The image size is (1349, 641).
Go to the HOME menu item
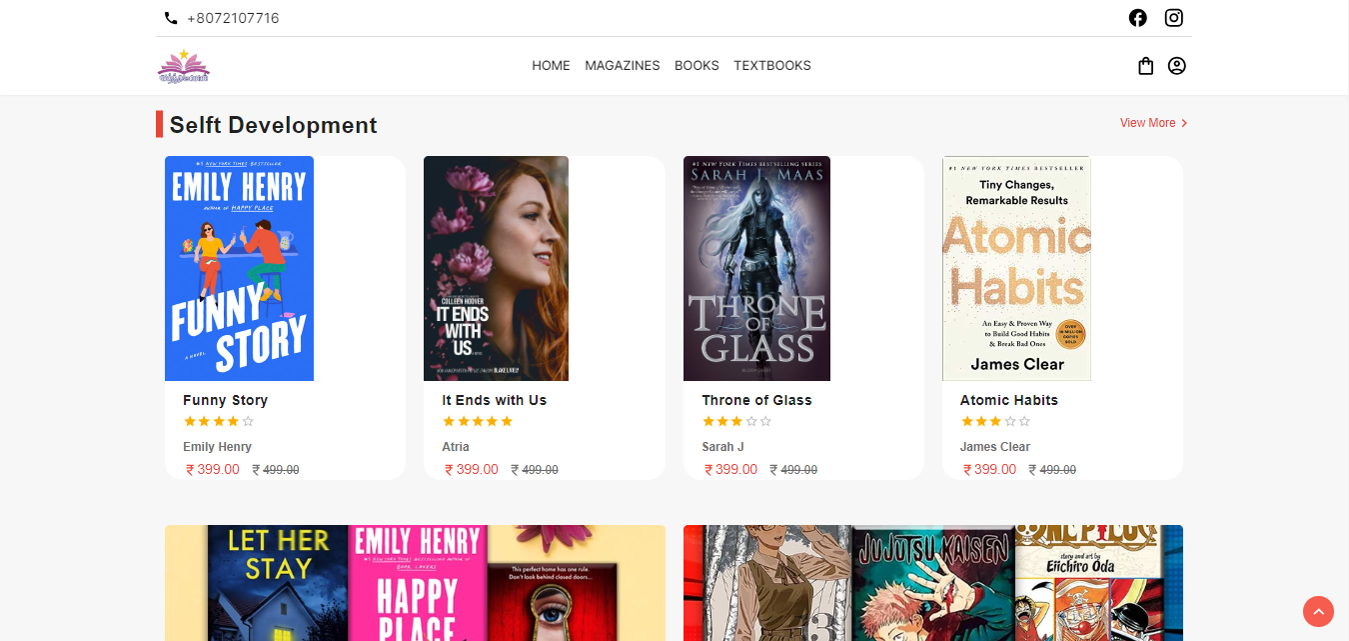(x=551, y=66)
